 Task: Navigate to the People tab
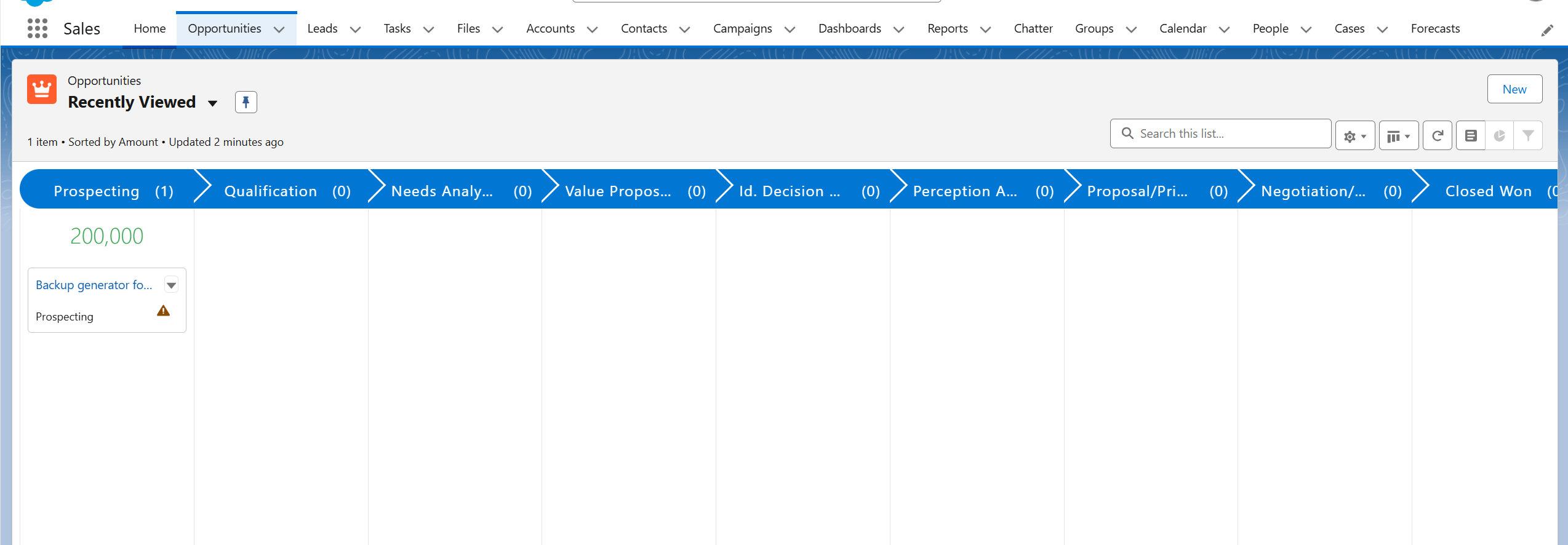coord(1270,28)
